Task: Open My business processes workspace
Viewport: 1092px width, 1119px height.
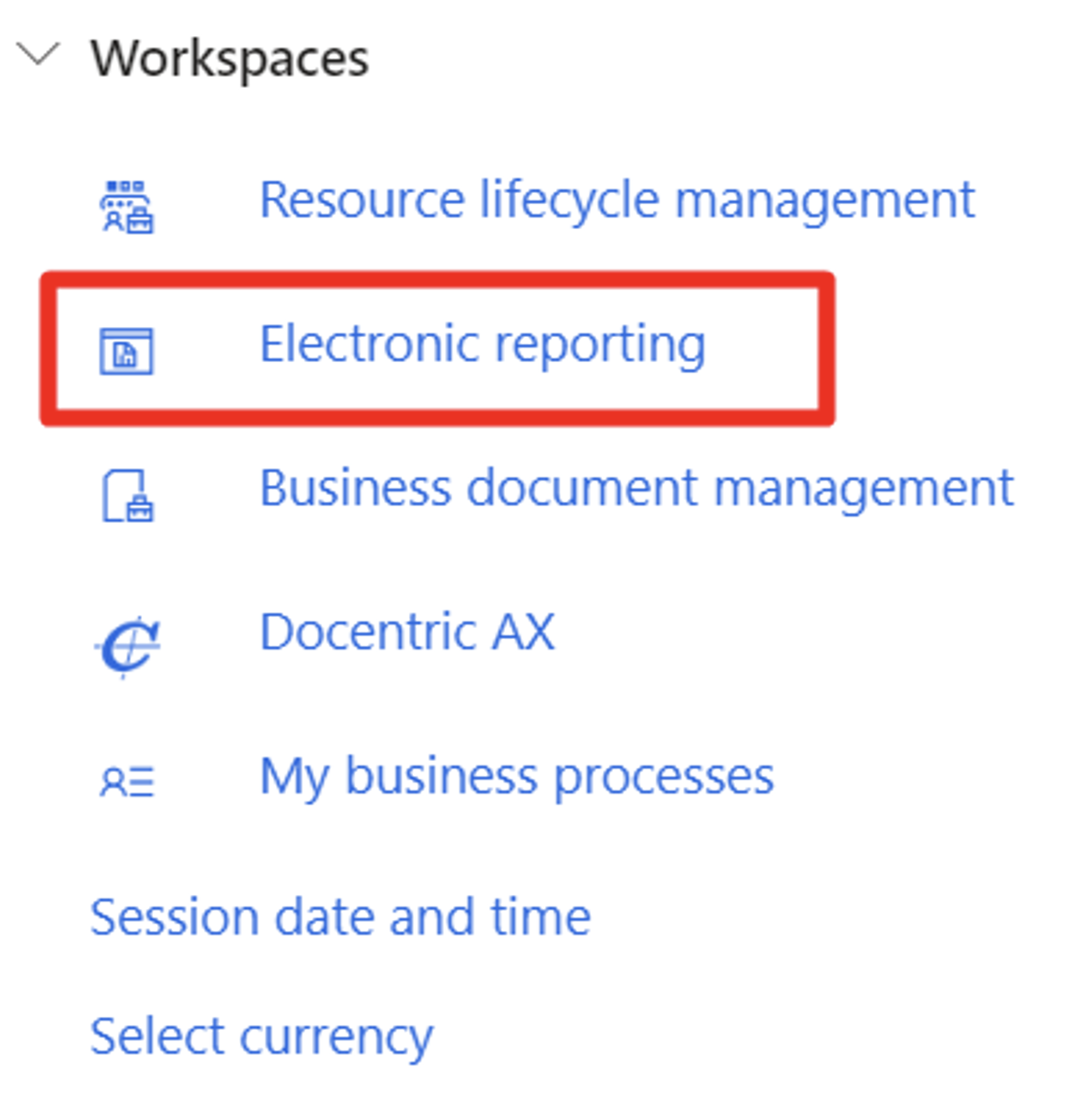Action: pos(517,778)
